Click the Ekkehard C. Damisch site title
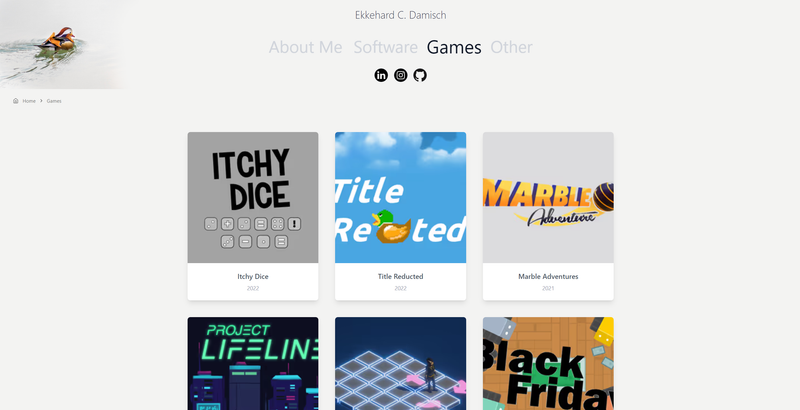The width and height of the screenshot is (800, 410). (x=401, y=15)
